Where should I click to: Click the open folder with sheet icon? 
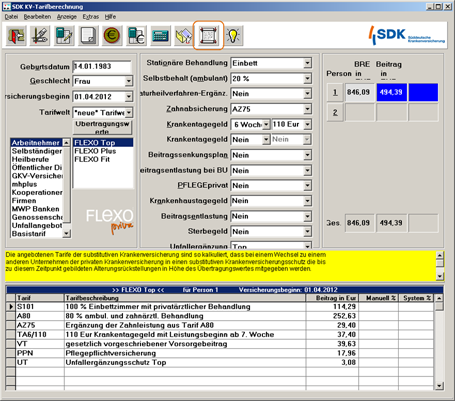point(184,35)
